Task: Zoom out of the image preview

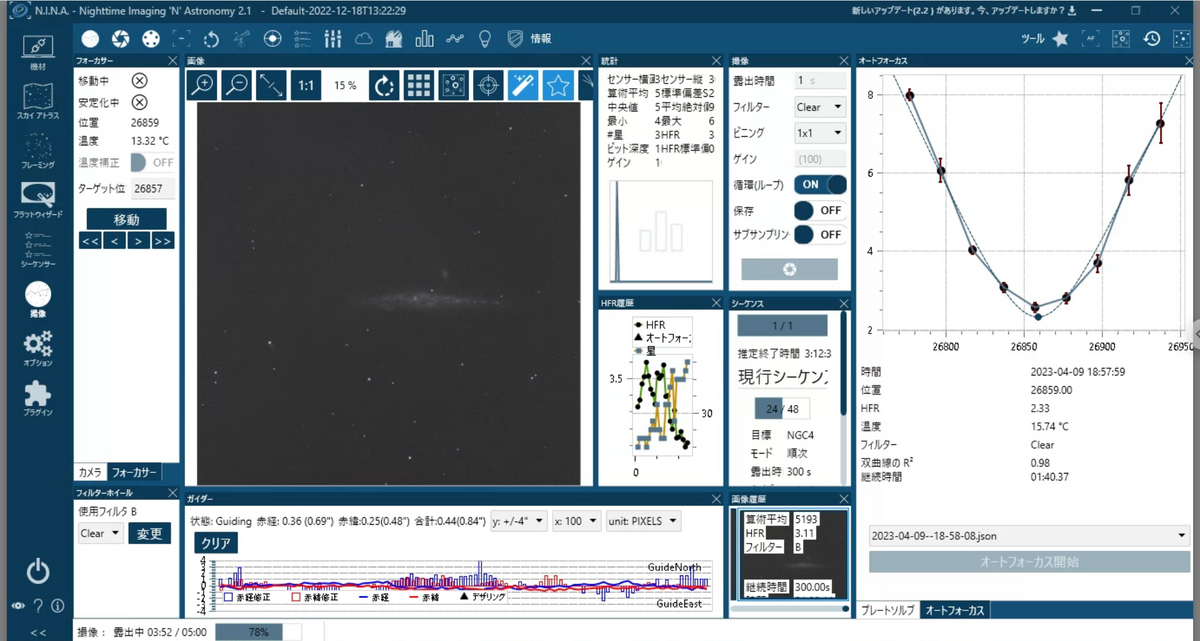Action: 237,85
